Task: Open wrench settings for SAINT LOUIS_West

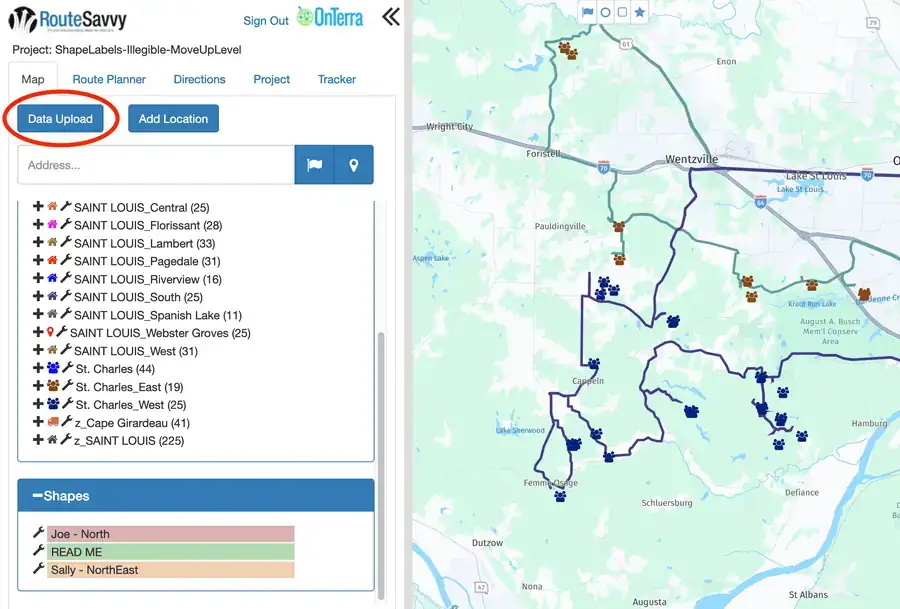Action: point(65,350)
